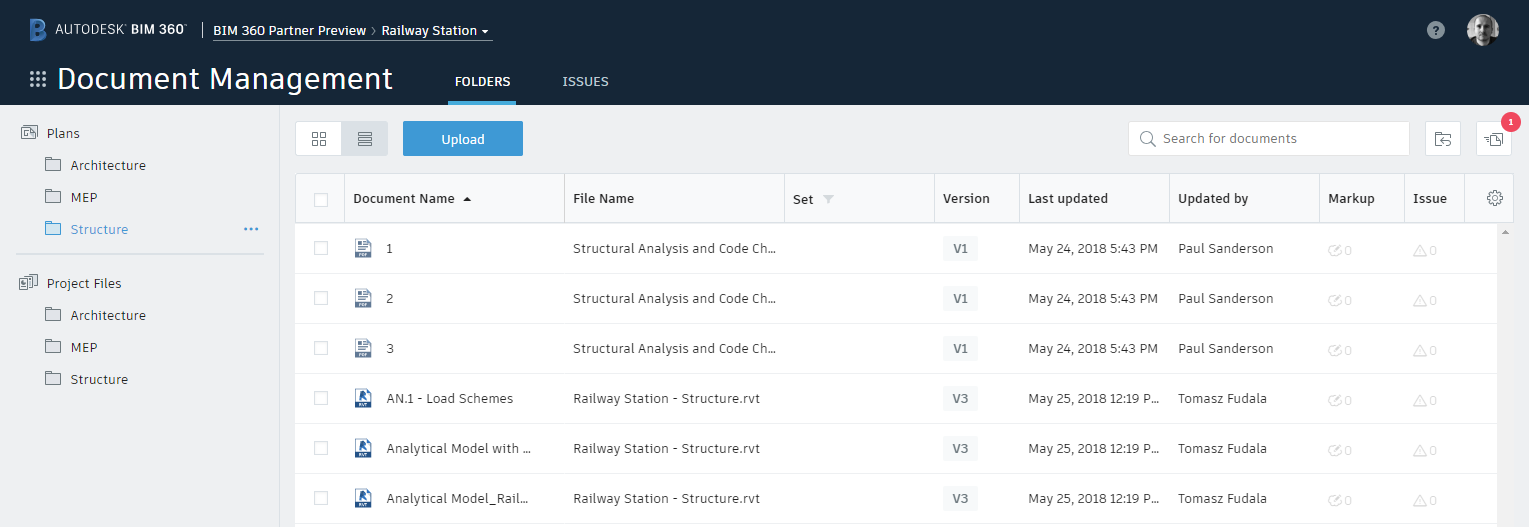Open the Railway Station project dropdown
The image size is (1529, 527).
pos(436,31)
